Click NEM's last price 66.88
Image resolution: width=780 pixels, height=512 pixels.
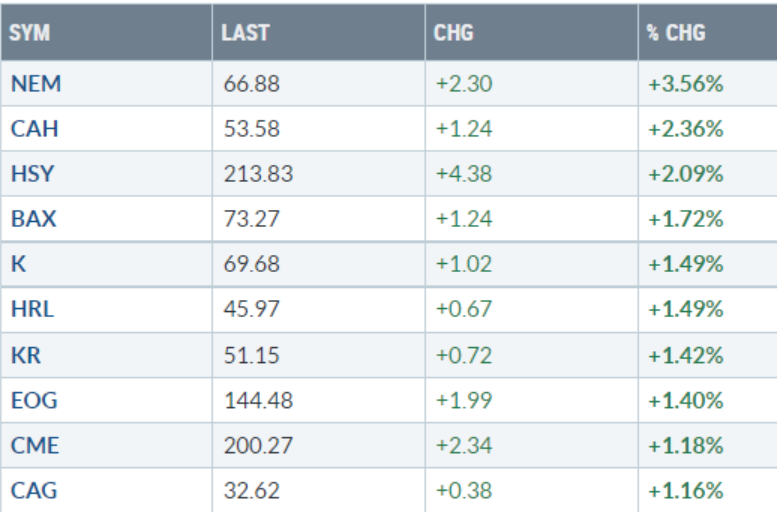coord(252,83)
